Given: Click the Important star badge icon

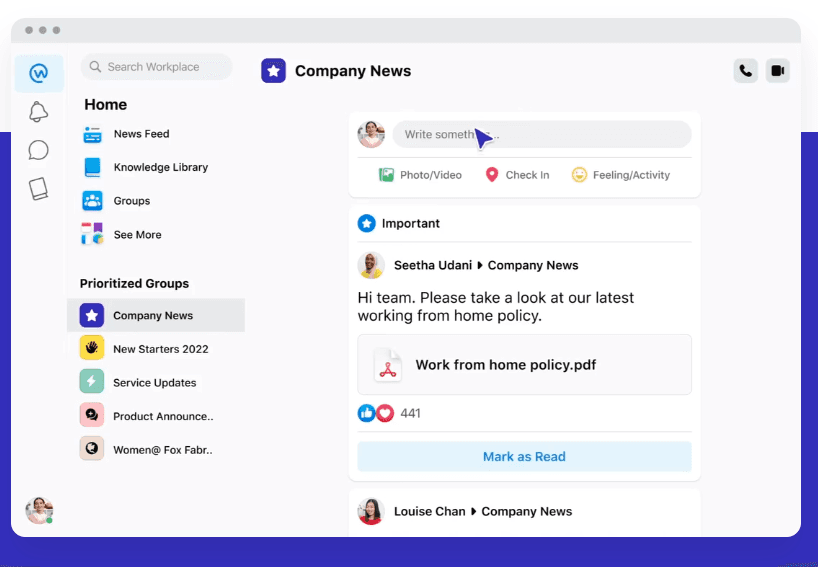Looking at the screenshot, I should pos(367,223).
